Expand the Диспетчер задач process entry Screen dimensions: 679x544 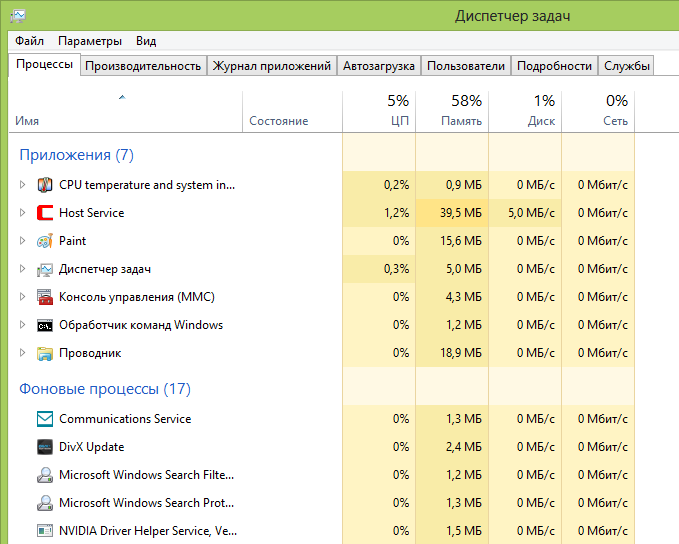(23, 269)
